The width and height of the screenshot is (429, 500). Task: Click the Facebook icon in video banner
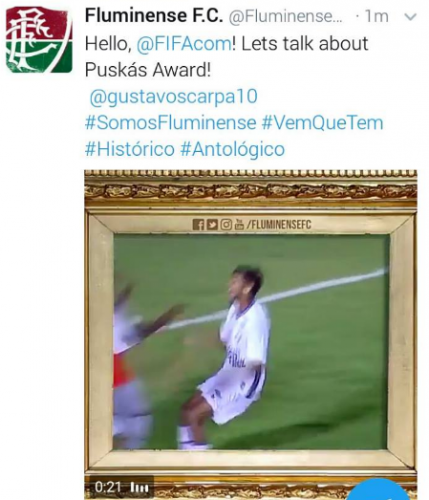(198, 225)
